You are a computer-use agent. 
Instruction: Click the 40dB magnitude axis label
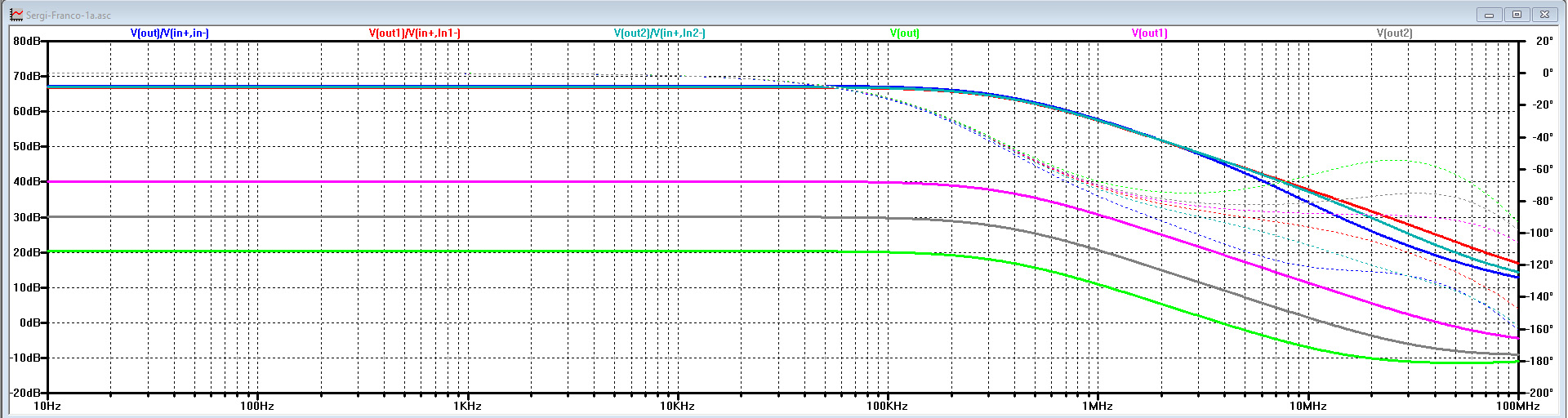26,181
